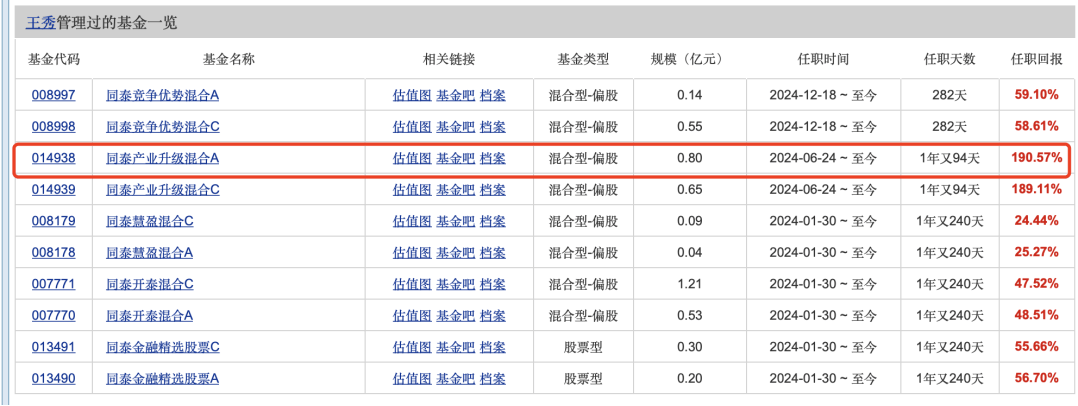
Task: Open fund code 008997 link
Action: [52, 95]
